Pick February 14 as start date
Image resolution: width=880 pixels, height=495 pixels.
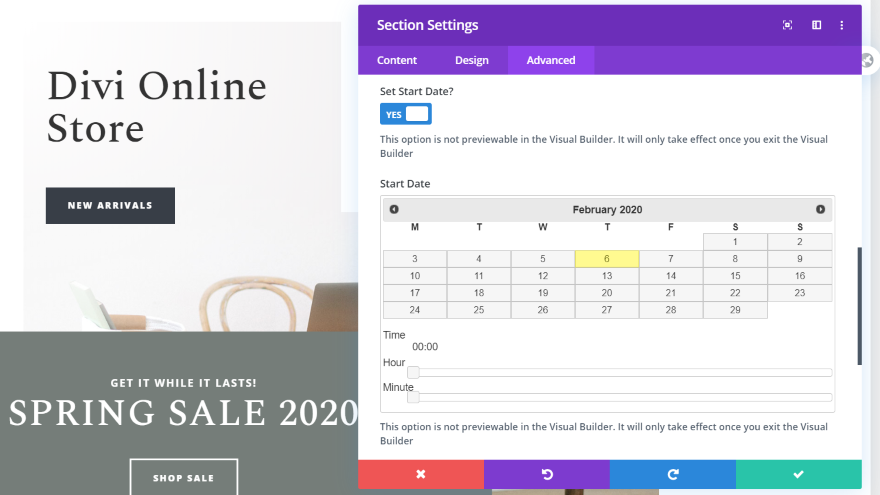671,276
